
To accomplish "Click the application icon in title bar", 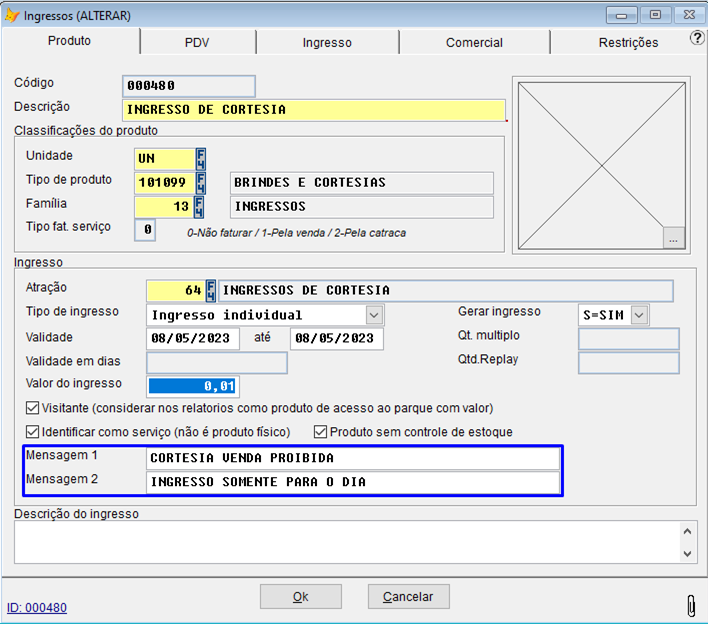I will 13,15.
